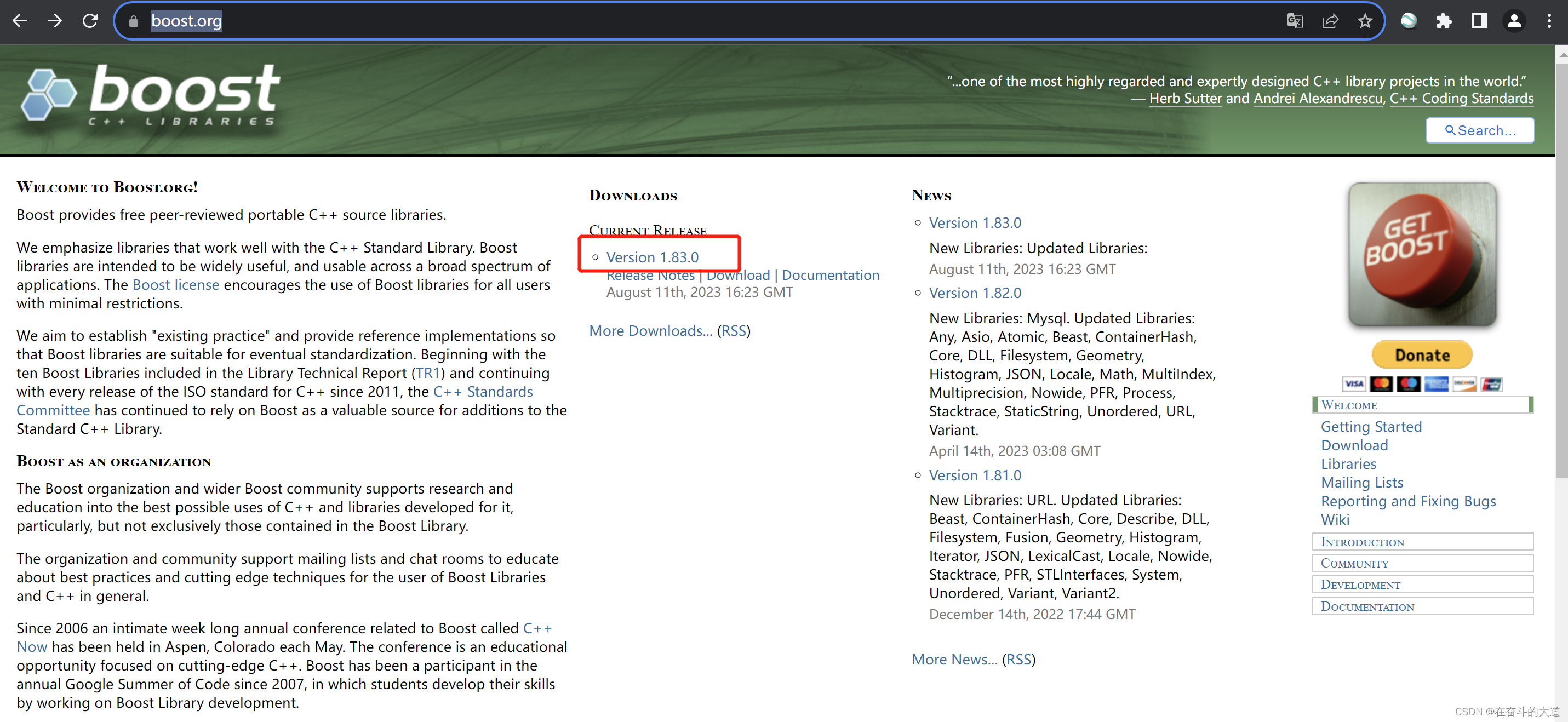Click the browser back arrow
This screenshot has width=1568, height=722.
coord(20,21)
